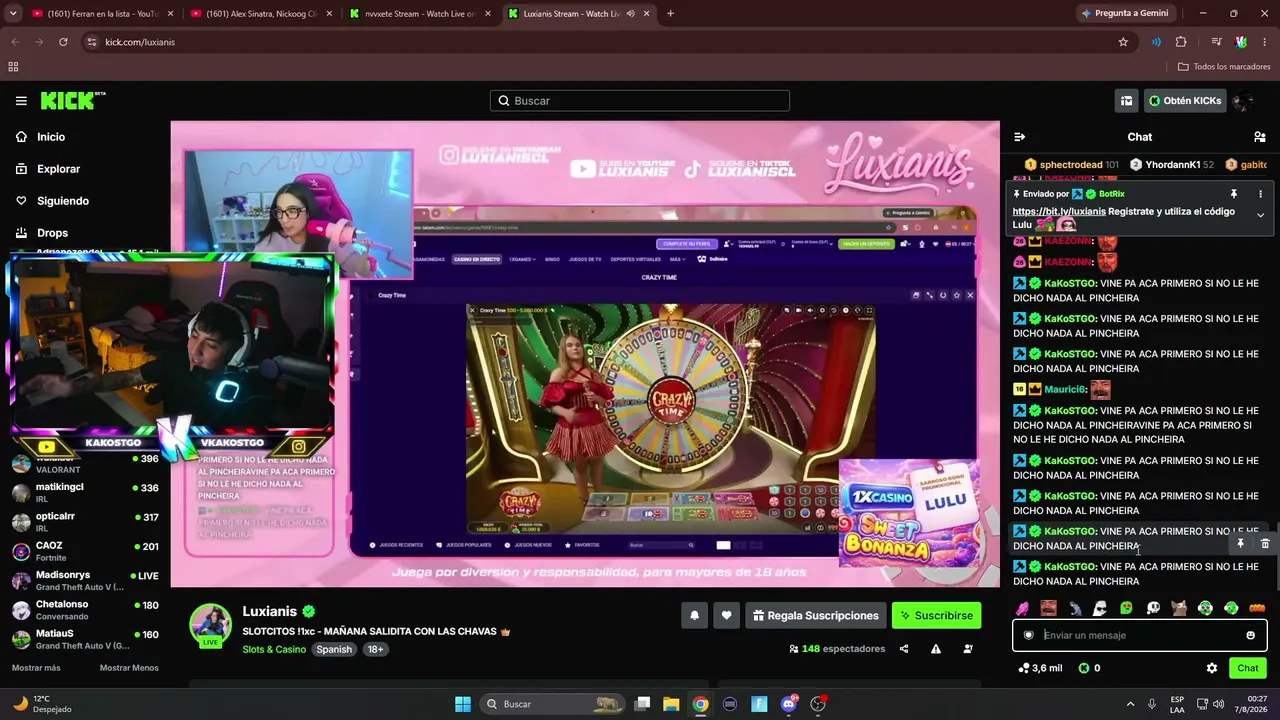This screenshot has width=1280, height=720.
Task: Insert the laughing man face quick emote
Action: tap(1048, 608)
